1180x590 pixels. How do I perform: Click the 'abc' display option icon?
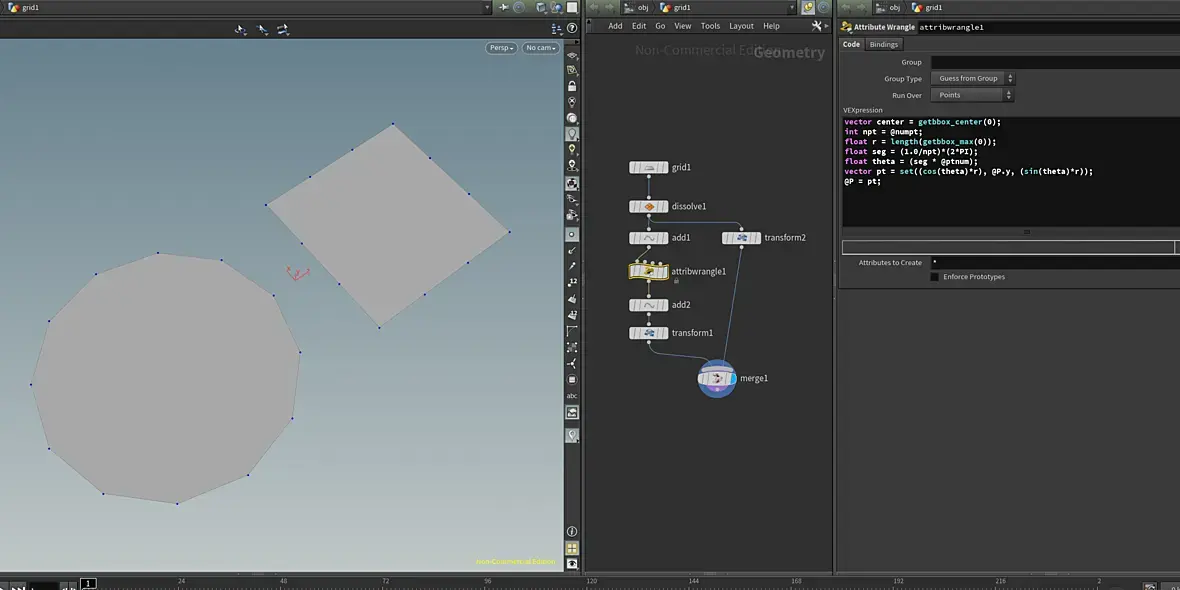coord(572,395)
